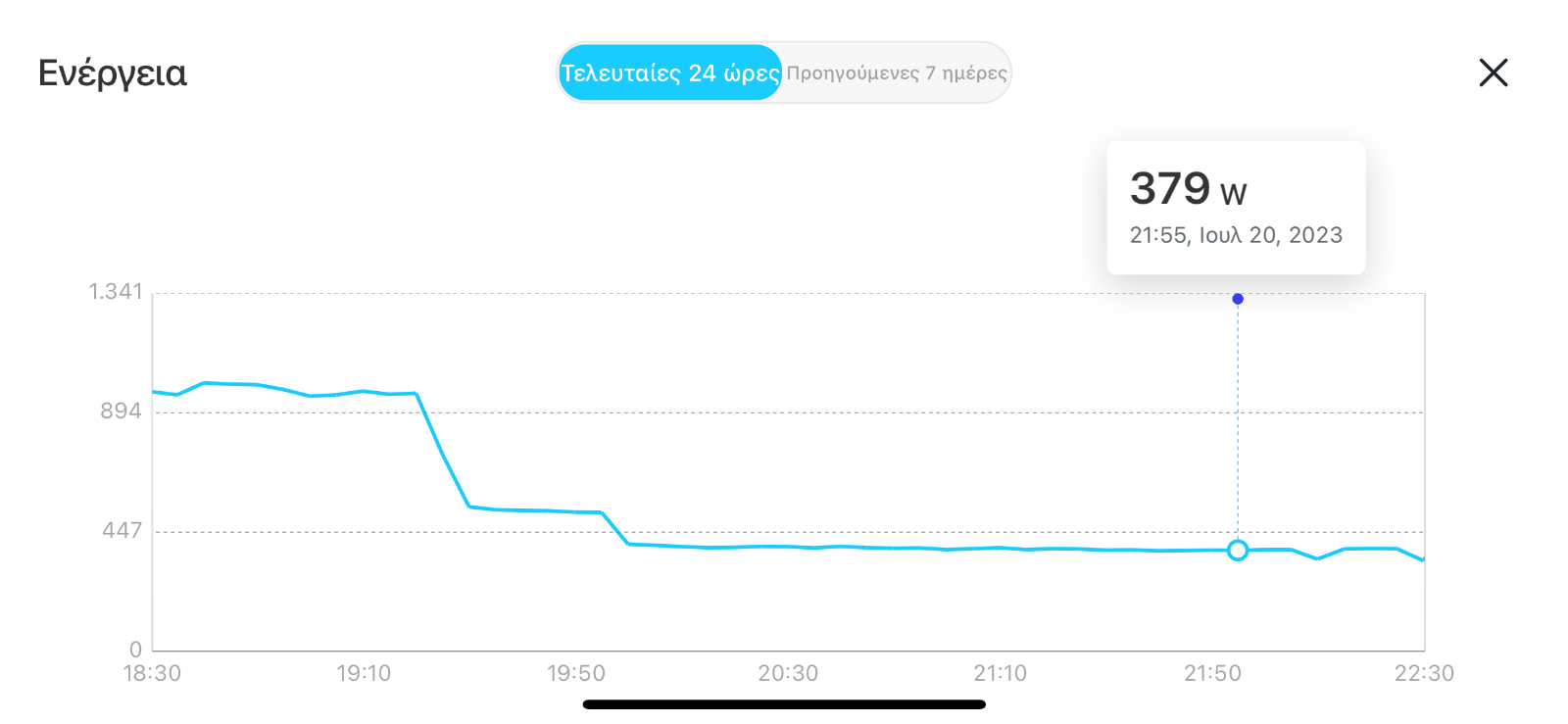Viewport: 1568px width, 724px height.
Task: Close the Ενέργεια chart with the X
Action: tap(1493, 72)
